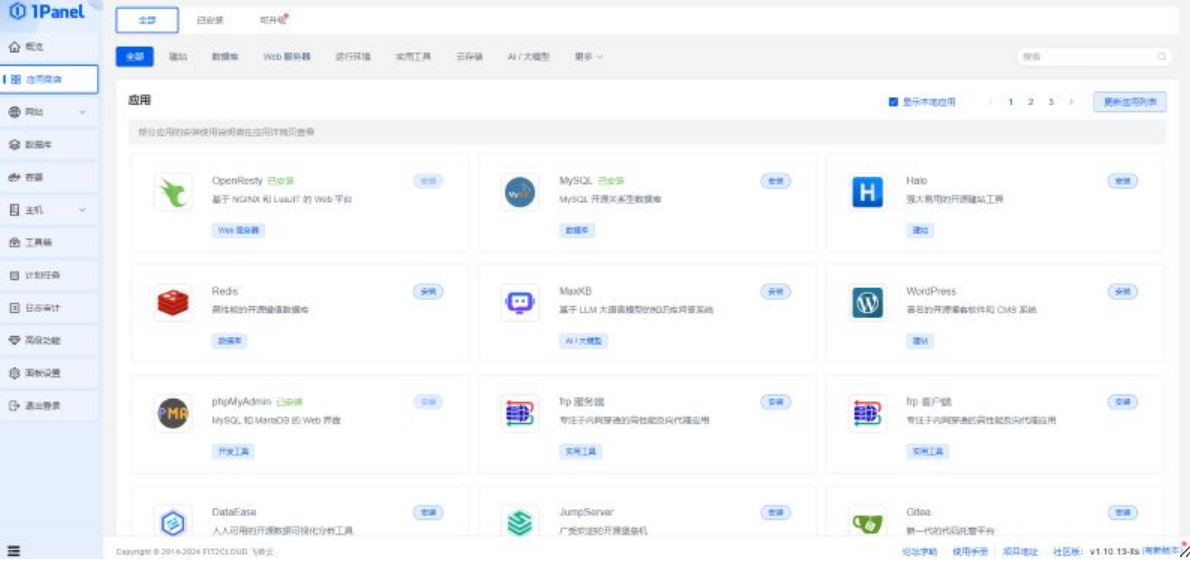Screen dimensions: 1190x562
Task: Toggle the 显示本地应用 checkbox
Action: [893, 102]
